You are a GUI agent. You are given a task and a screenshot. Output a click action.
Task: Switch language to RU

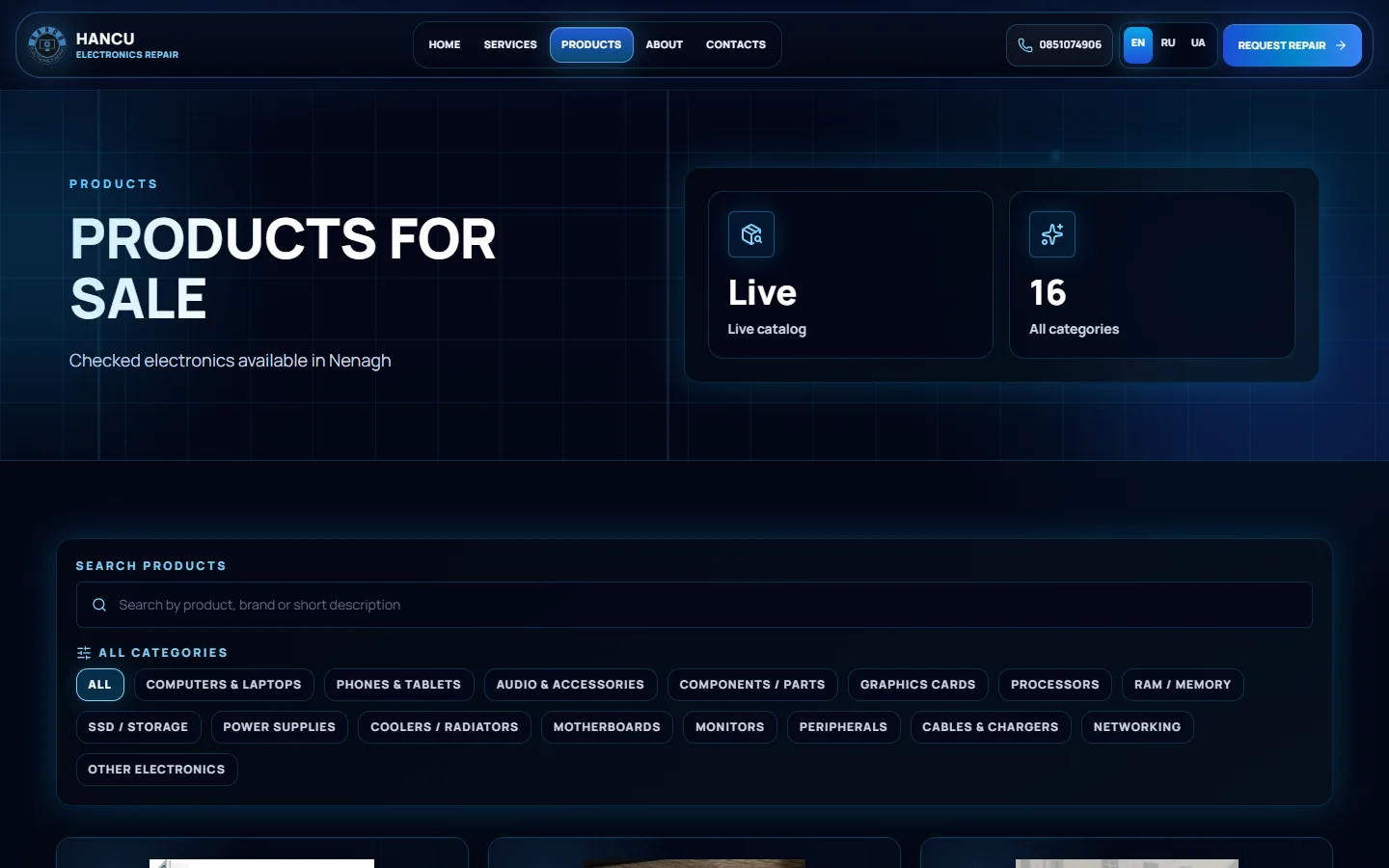(1168, 43)
